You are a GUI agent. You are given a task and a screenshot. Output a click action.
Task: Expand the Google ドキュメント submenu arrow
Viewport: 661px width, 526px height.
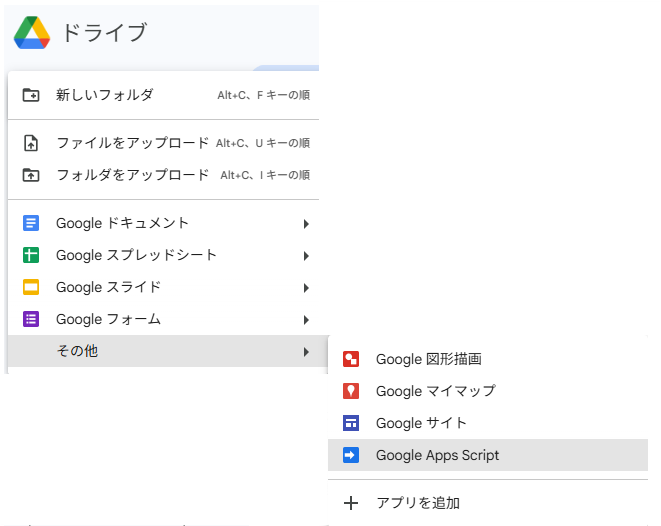click(306, 224)
